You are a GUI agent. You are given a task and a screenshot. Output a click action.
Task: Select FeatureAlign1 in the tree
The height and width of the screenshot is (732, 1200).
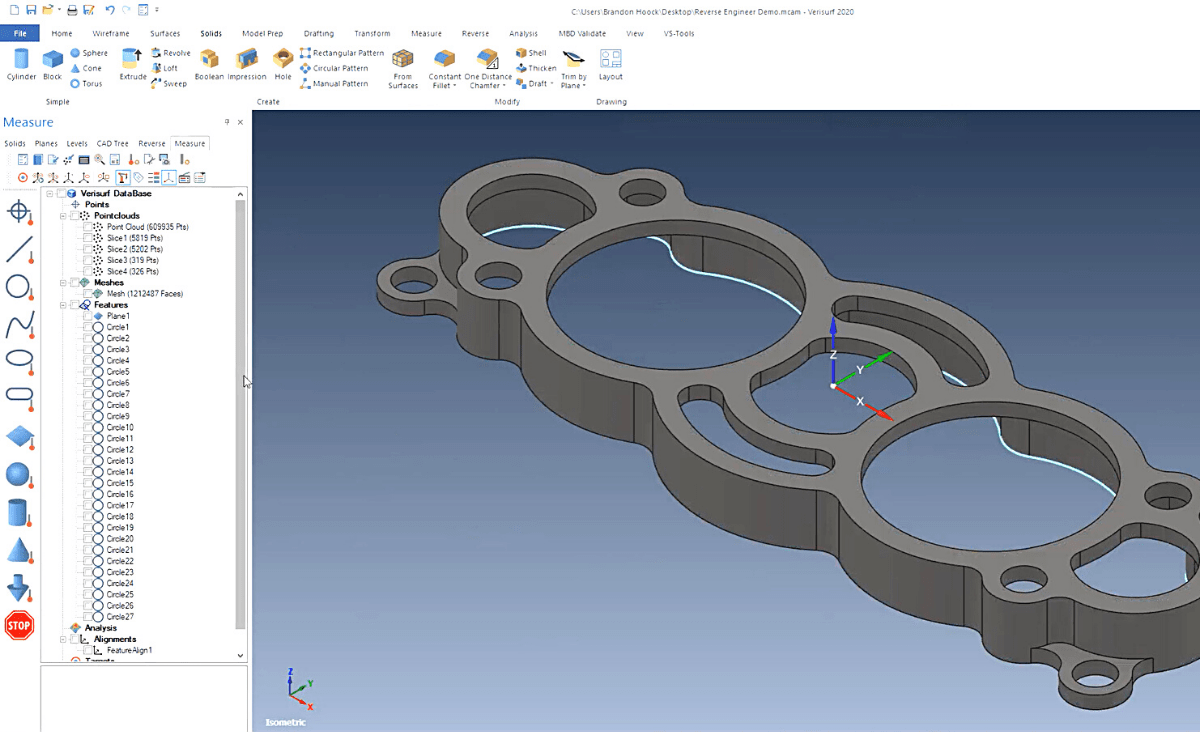tap(129, 650)
